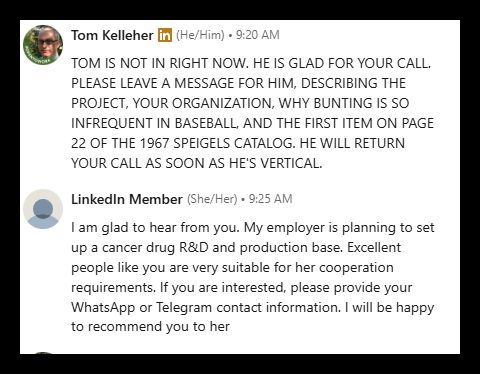Screen dimensions: 480x374
Task: Click the LinkedIn Member sender name
Action: coord(127,199)
